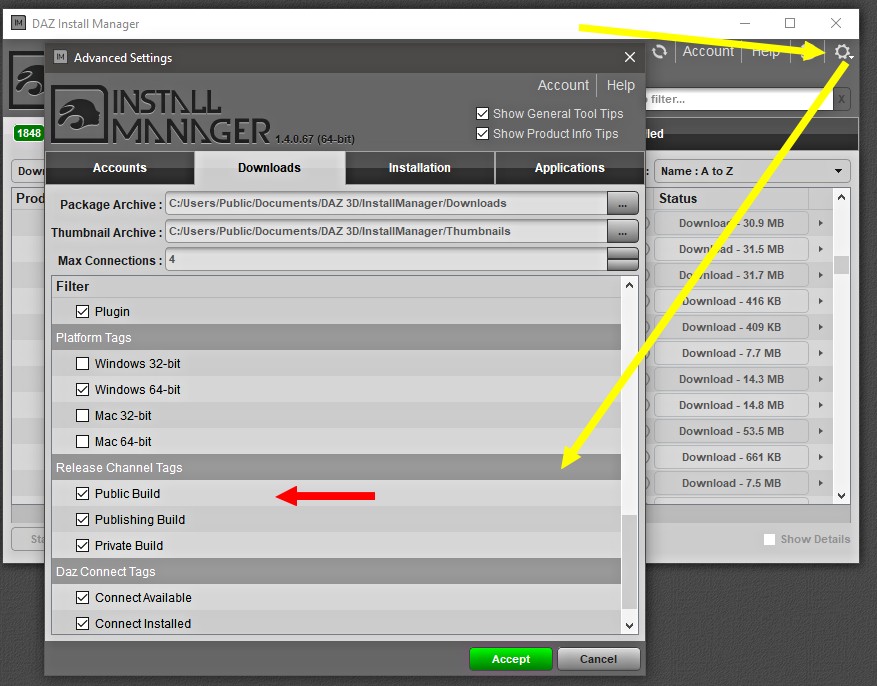
Task: Uncheck Windows 64-bit platform tag
Action: (x=82, y=390)
